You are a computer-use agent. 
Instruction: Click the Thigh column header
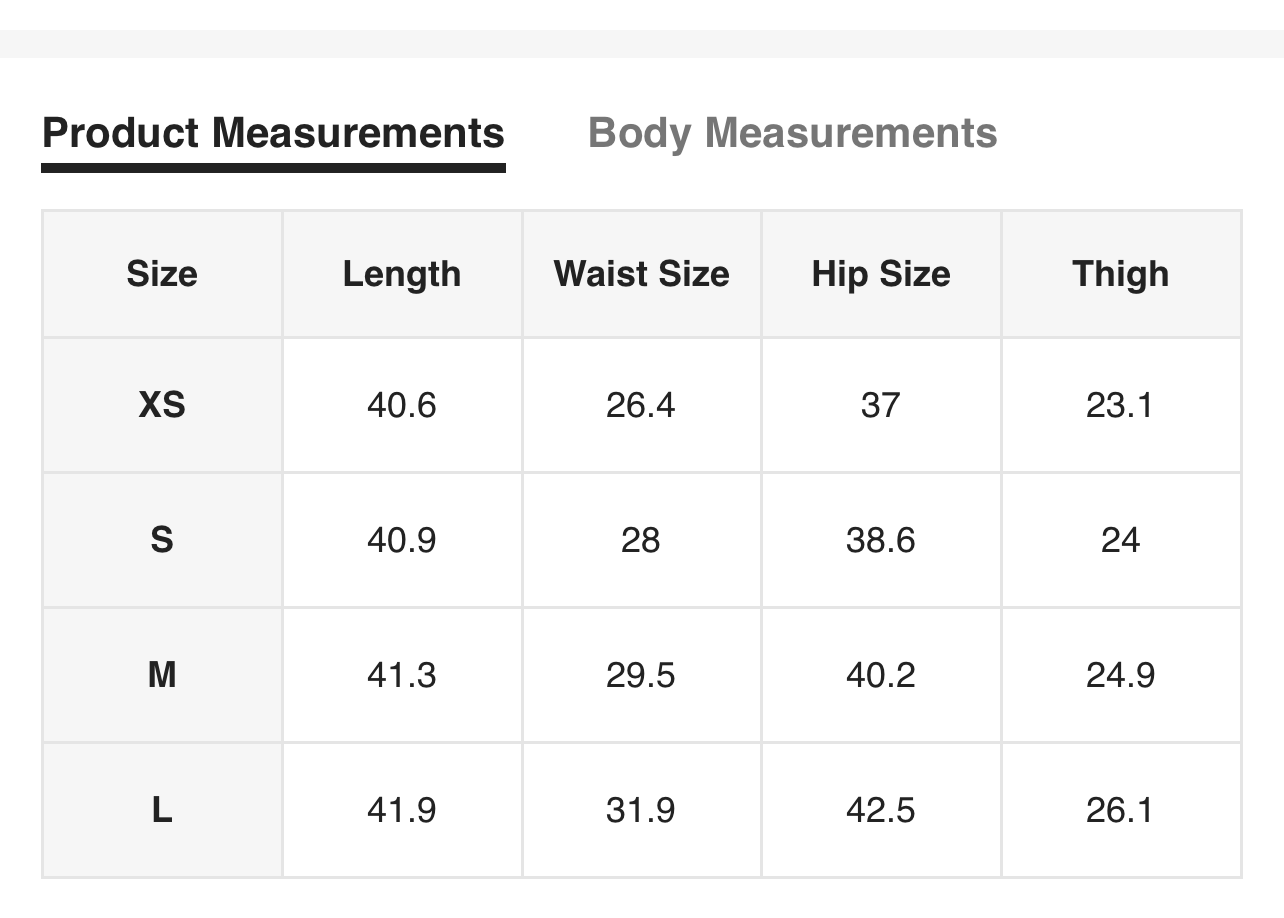tap(1120, 274)
